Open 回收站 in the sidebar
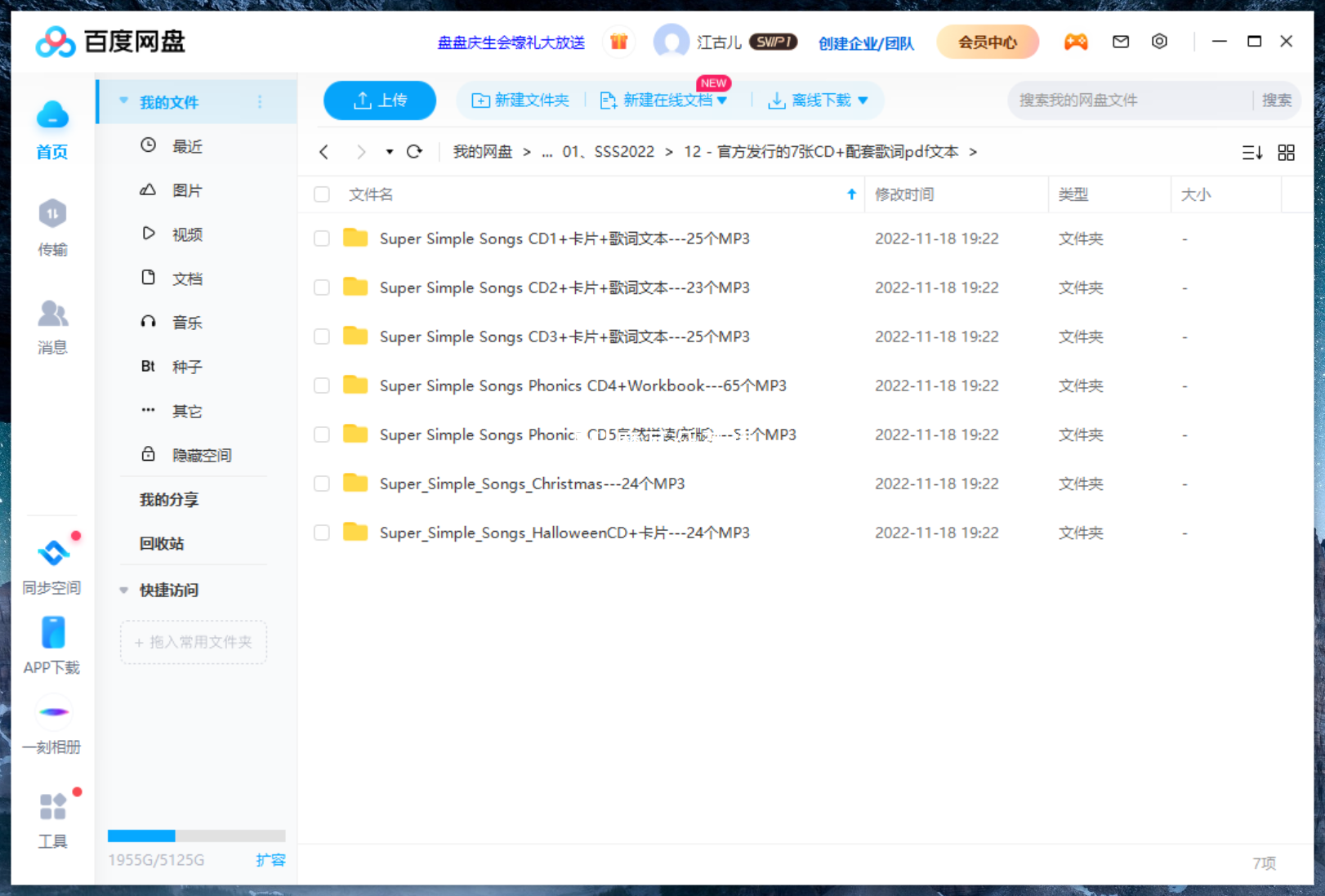This screenshot has height=896, width=1325. 162,543
